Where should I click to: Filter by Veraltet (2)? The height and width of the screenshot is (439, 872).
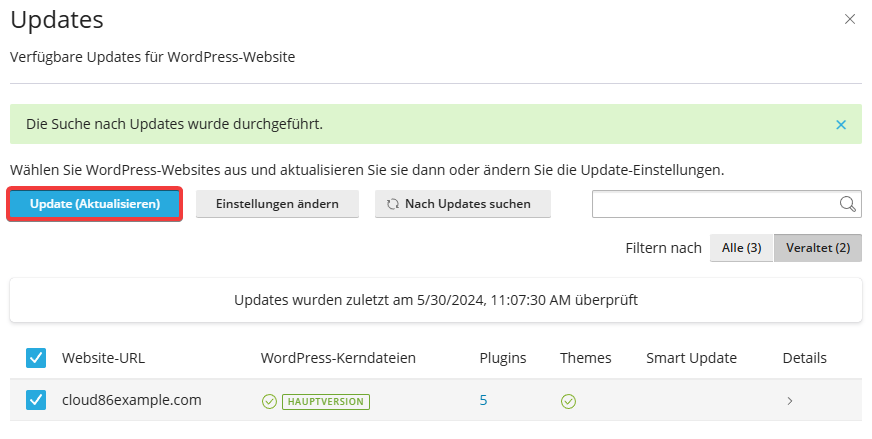tap(818, 248)
